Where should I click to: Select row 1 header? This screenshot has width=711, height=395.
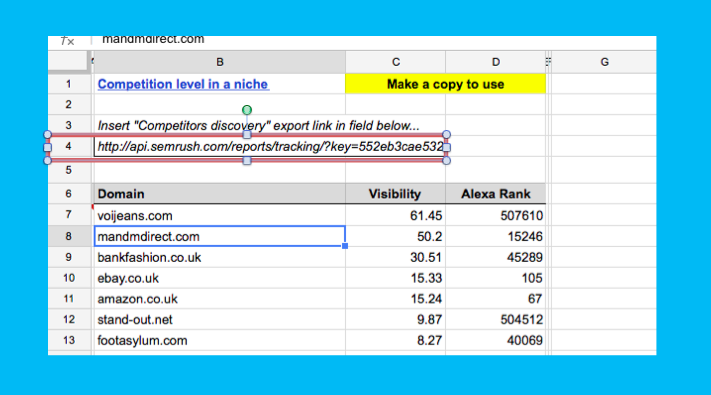click(x=69, y=84)
